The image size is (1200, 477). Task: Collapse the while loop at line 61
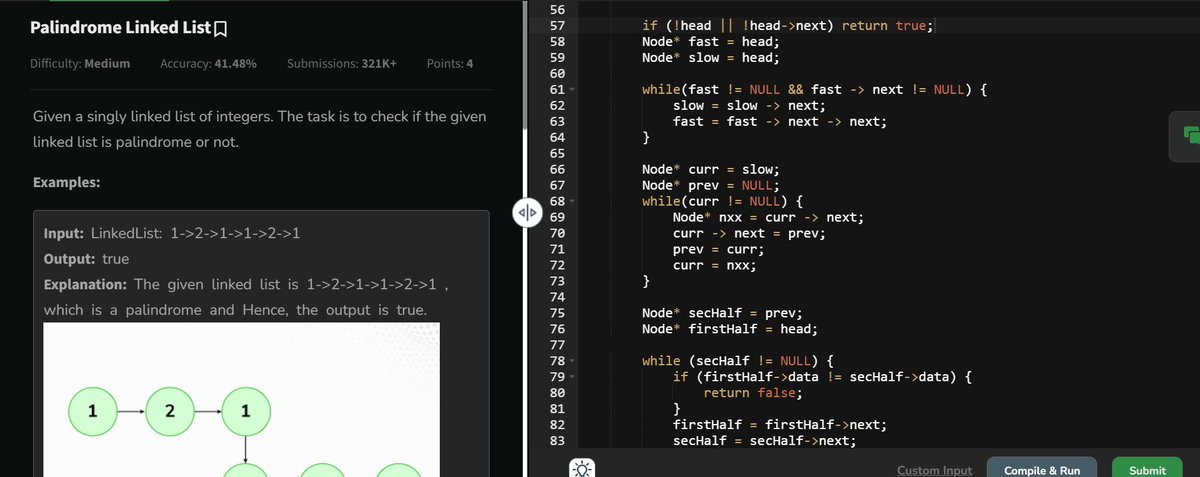pos(571,90)
